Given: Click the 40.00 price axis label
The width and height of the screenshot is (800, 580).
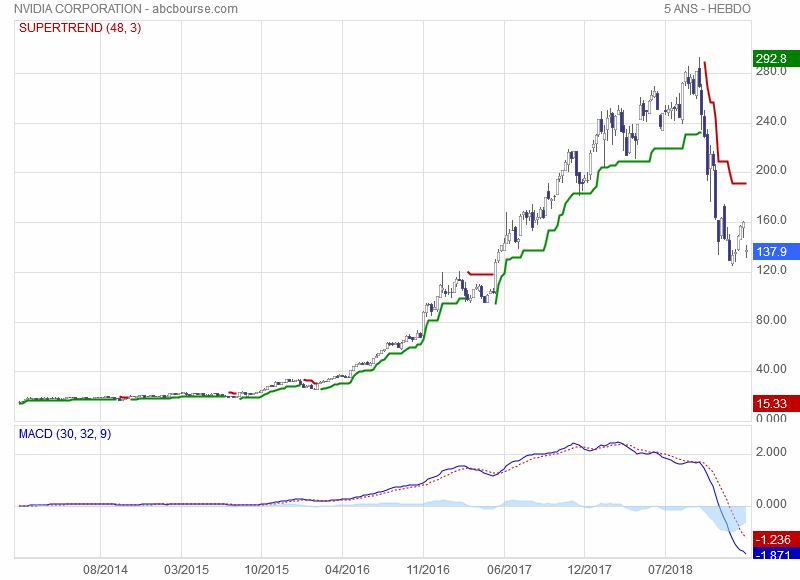Looking at the screenshot, I should pos(771,369).
